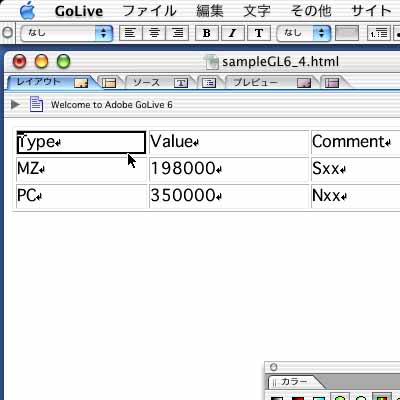The height and width of the screenshot is (400, 400).
Task: Open the outline editor tab icon
Action: tap(209, 82)
